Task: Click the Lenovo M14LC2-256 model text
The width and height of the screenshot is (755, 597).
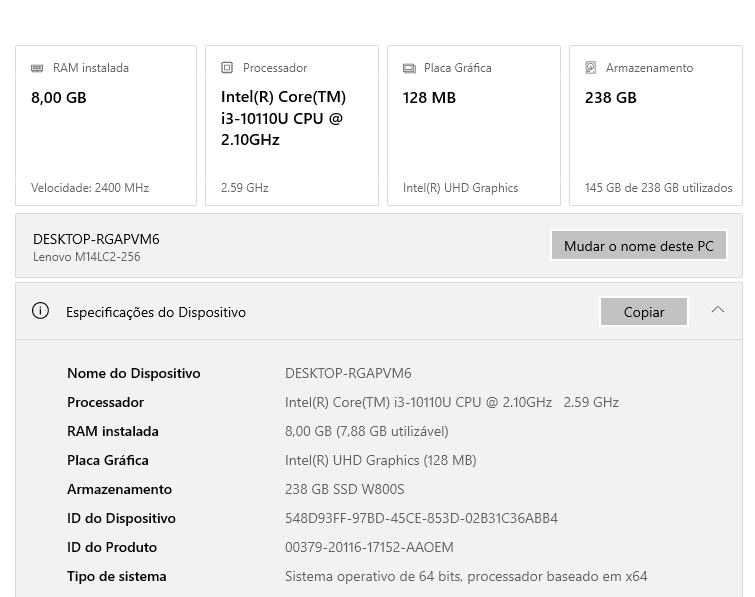Action: pos(87,257)
